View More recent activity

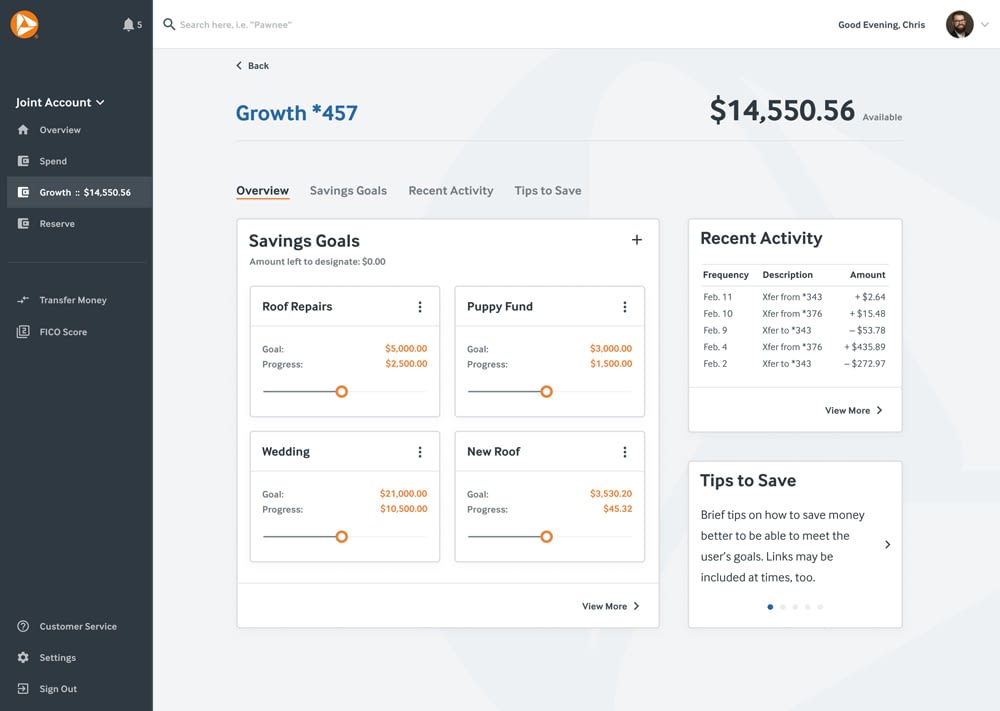853,411
